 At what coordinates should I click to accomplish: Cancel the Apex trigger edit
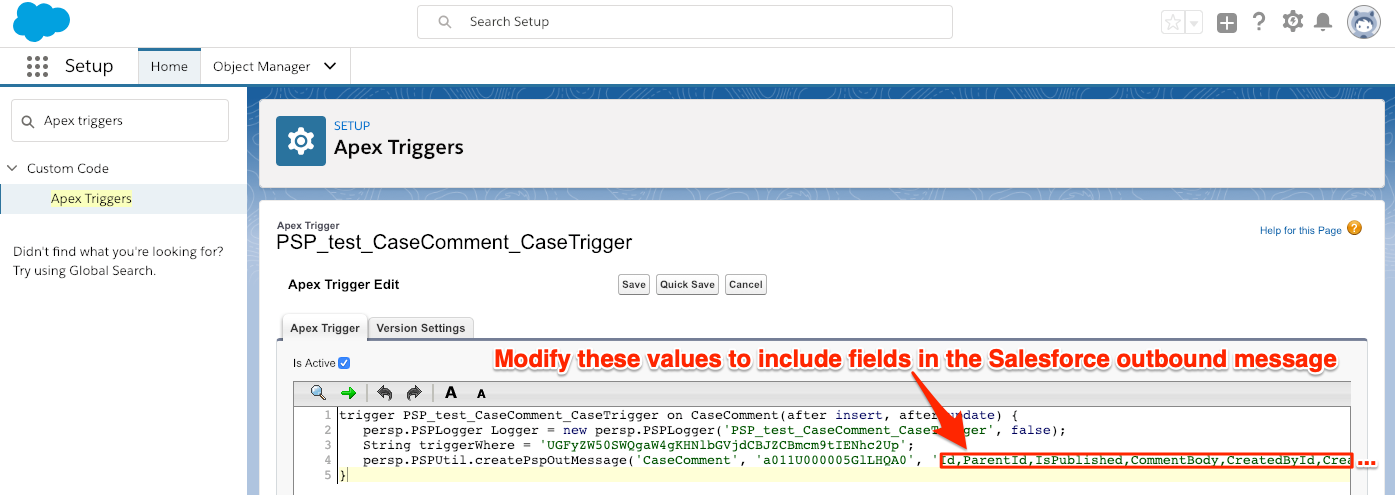[746, 285]
